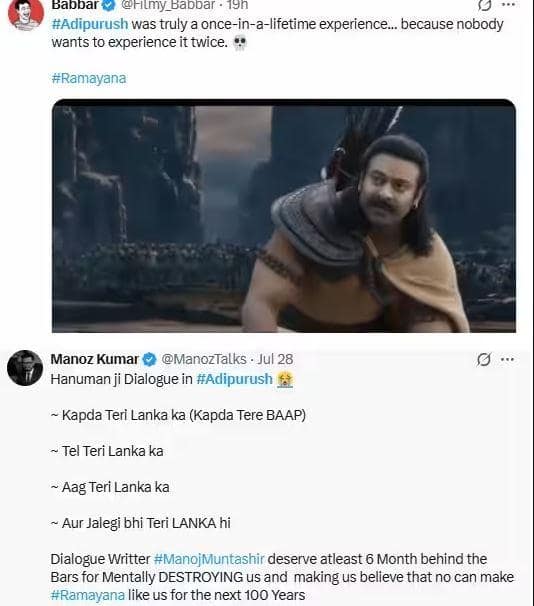Open the Jul 28 timestamp link
The width and height of the screenshot is (534, 606).
275,359
